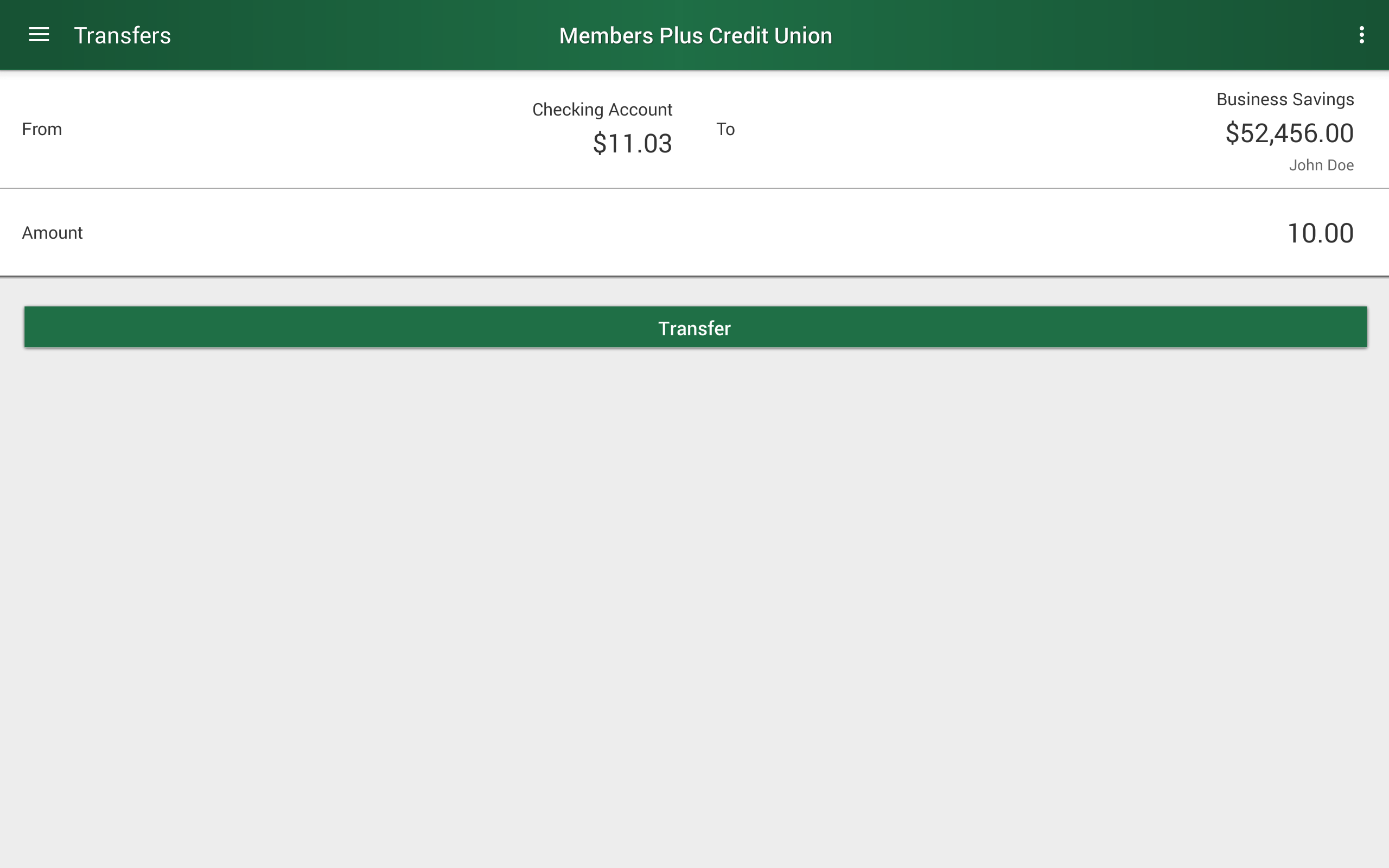Tap the Amount field showing 10.00

pos(1321,232)
